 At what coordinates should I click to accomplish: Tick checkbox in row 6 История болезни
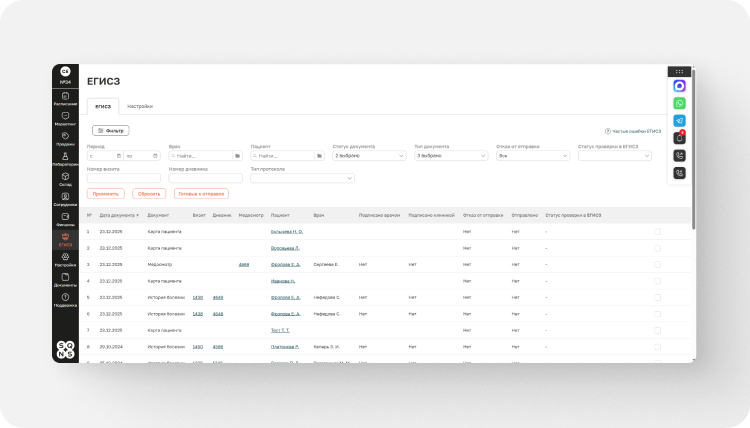click(657, 314)
